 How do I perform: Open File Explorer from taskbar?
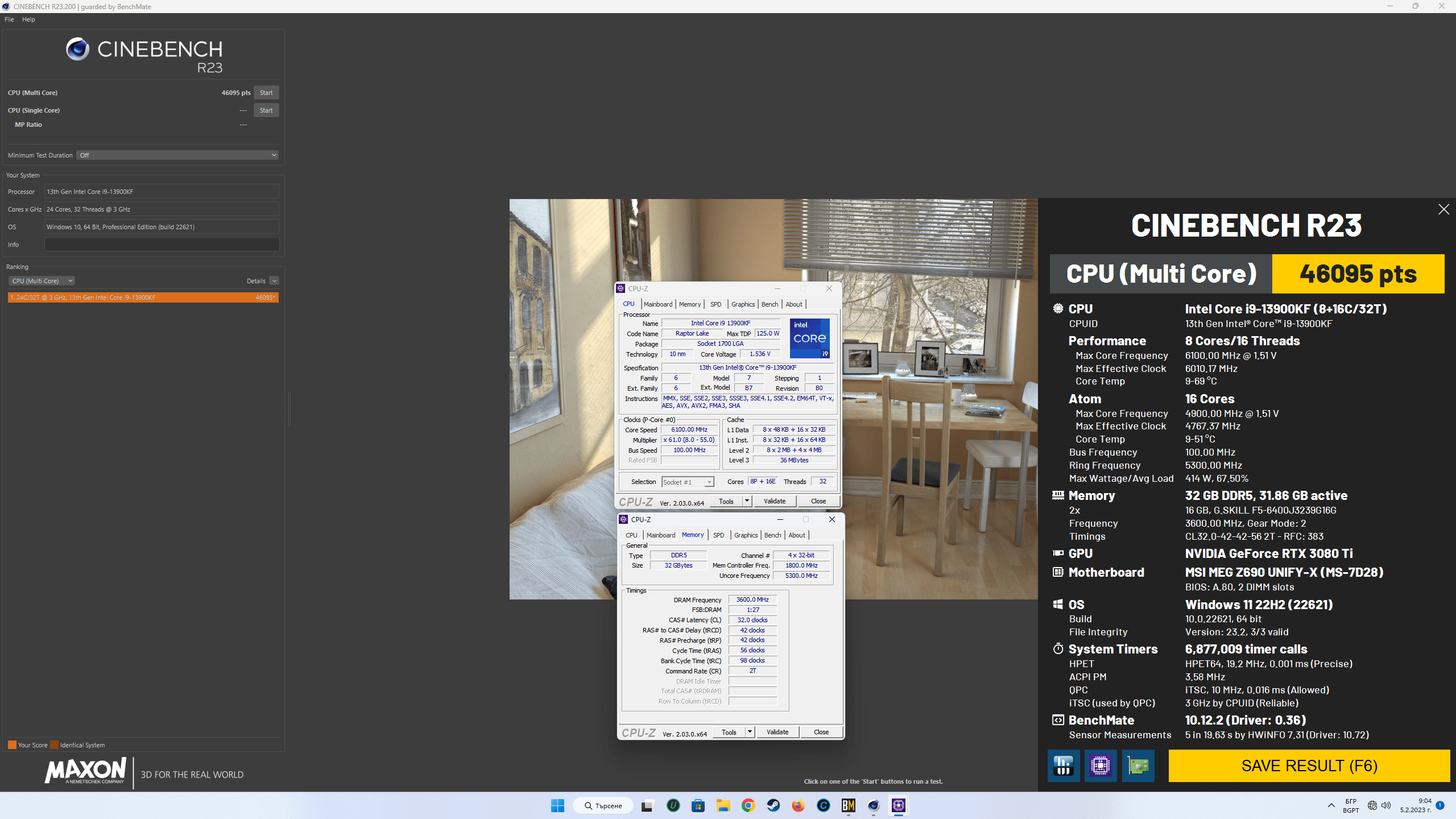[x=723, y=805]
